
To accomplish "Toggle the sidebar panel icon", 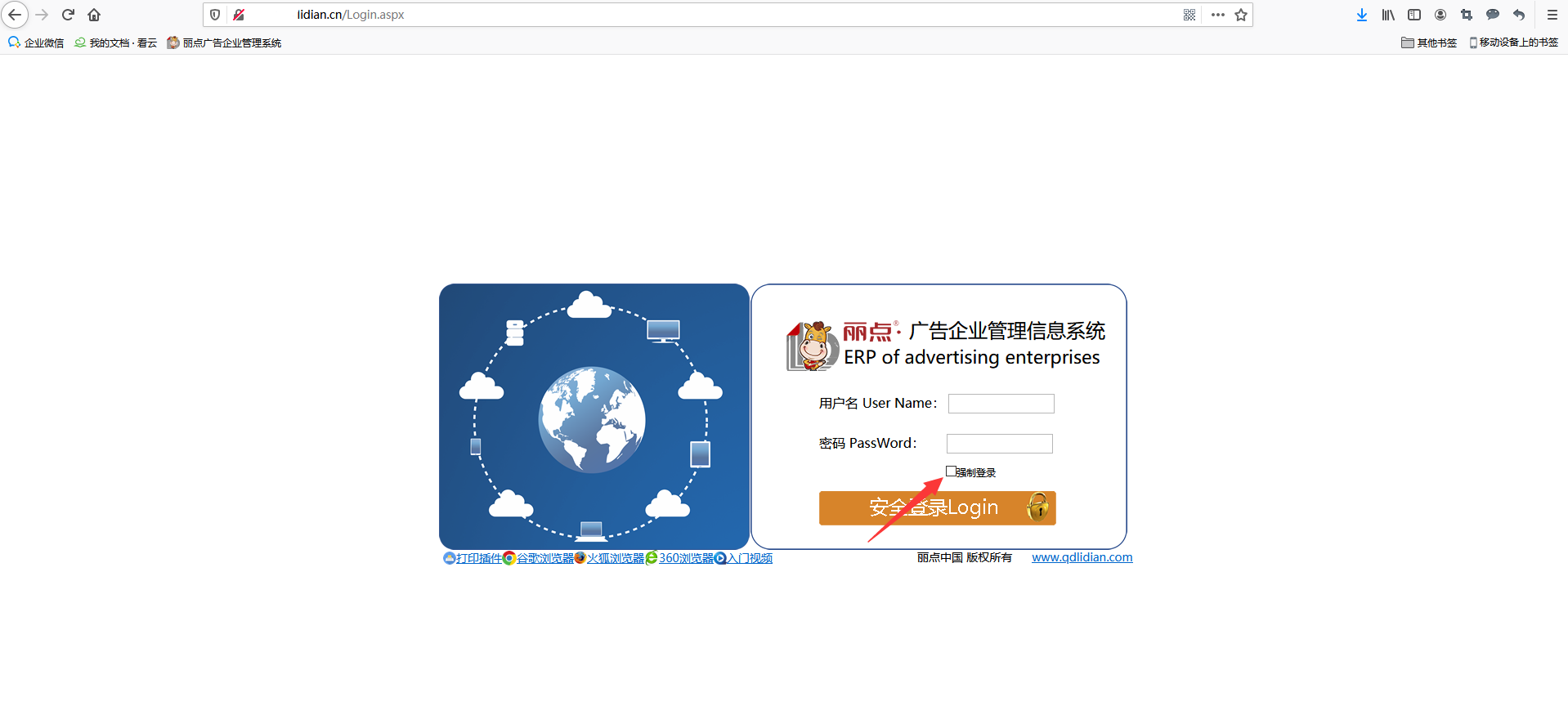I will (1414, 15).
